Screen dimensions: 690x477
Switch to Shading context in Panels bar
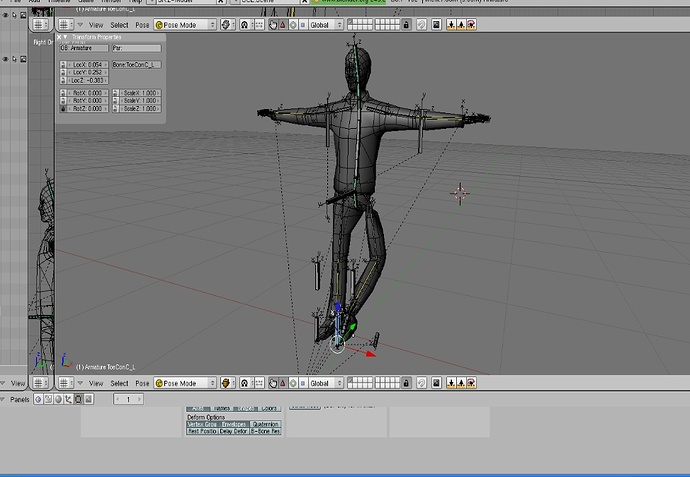tap(59, 400)
